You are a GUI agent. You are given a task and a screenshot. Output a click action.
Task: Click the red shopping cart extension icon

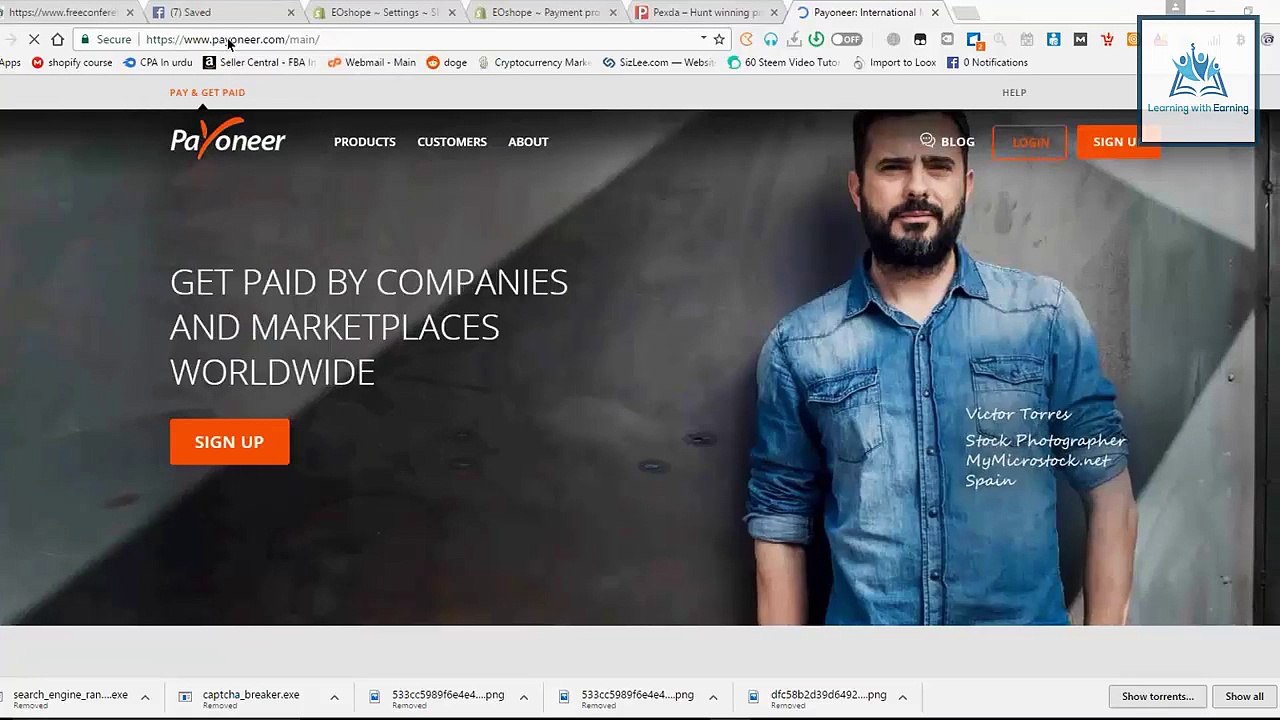pos(1107,39)
